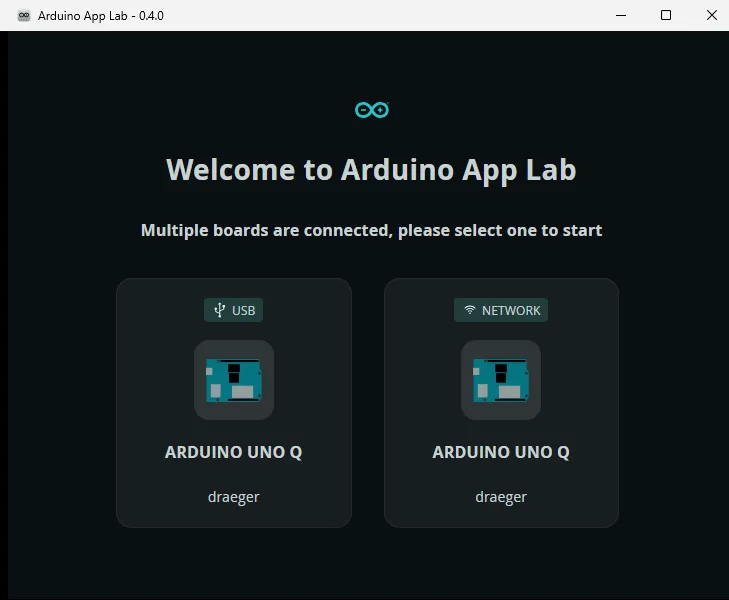Image resolution: width=729 pixels, height=600 pixels.
Task: Maximize the Arduino App Lab window
Action: (x=666, y=15)
